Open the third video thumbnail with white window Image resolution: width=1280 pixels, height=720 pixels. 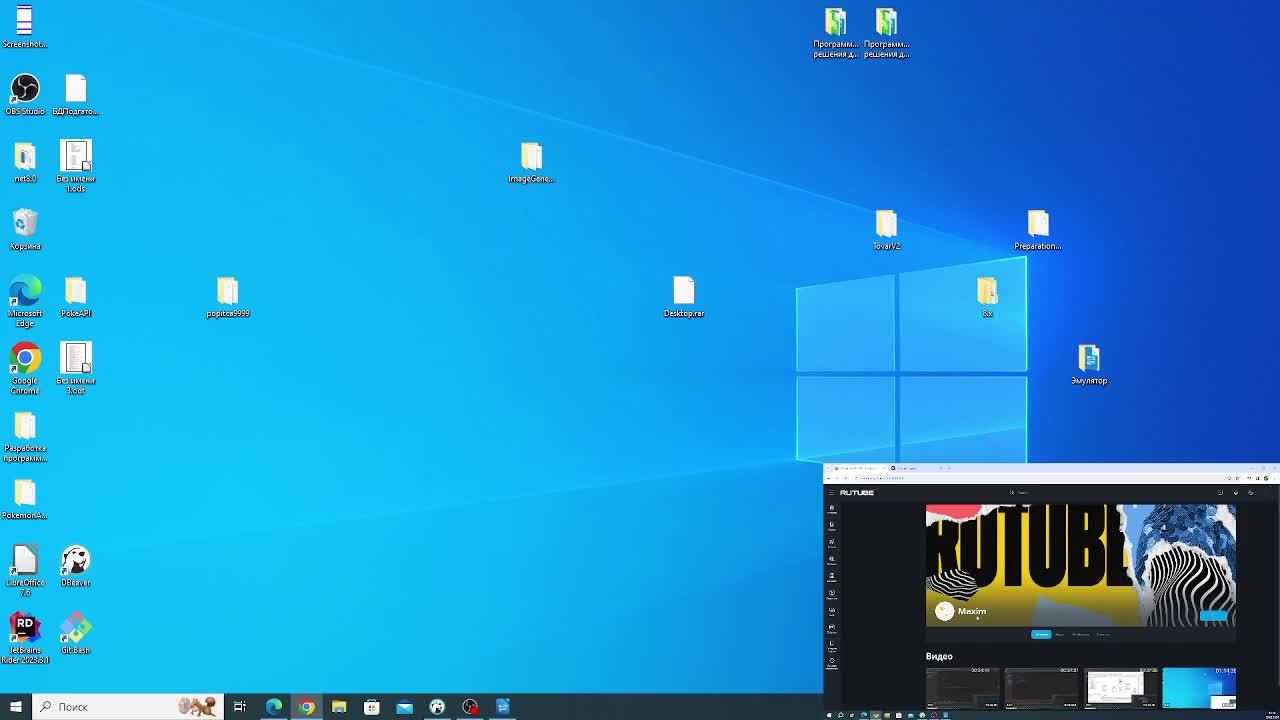click(x=1120, y=688)
